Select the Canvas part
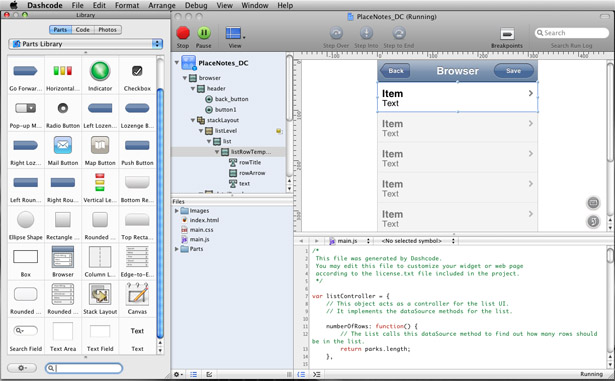 137,293
